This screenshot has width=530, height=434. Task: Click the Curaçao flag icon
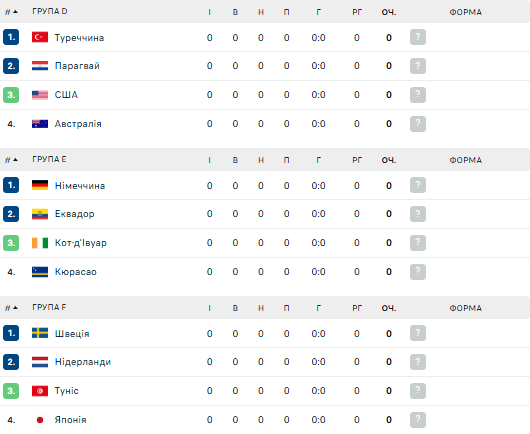40,272
